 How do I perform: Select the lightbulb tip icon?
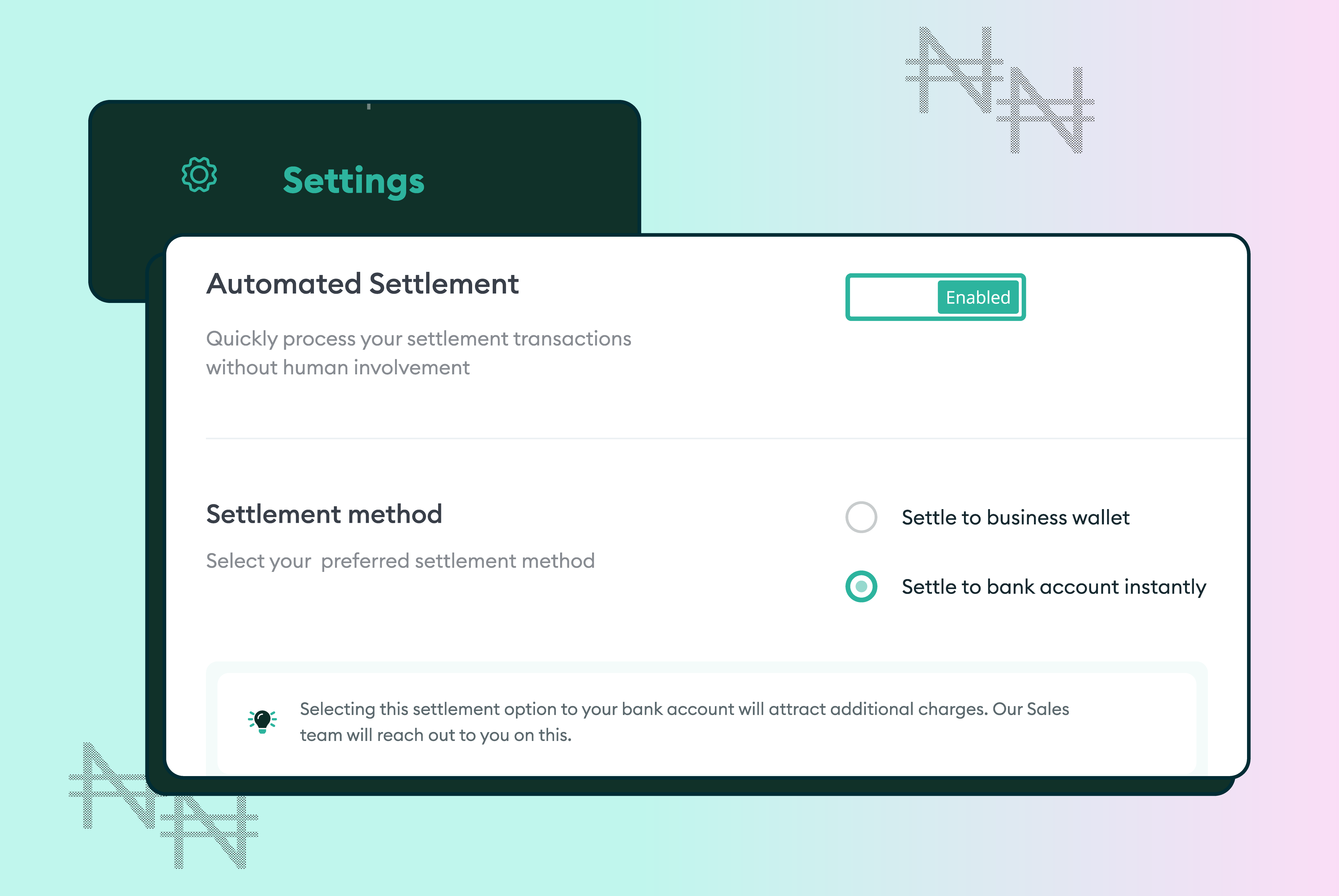263,721
